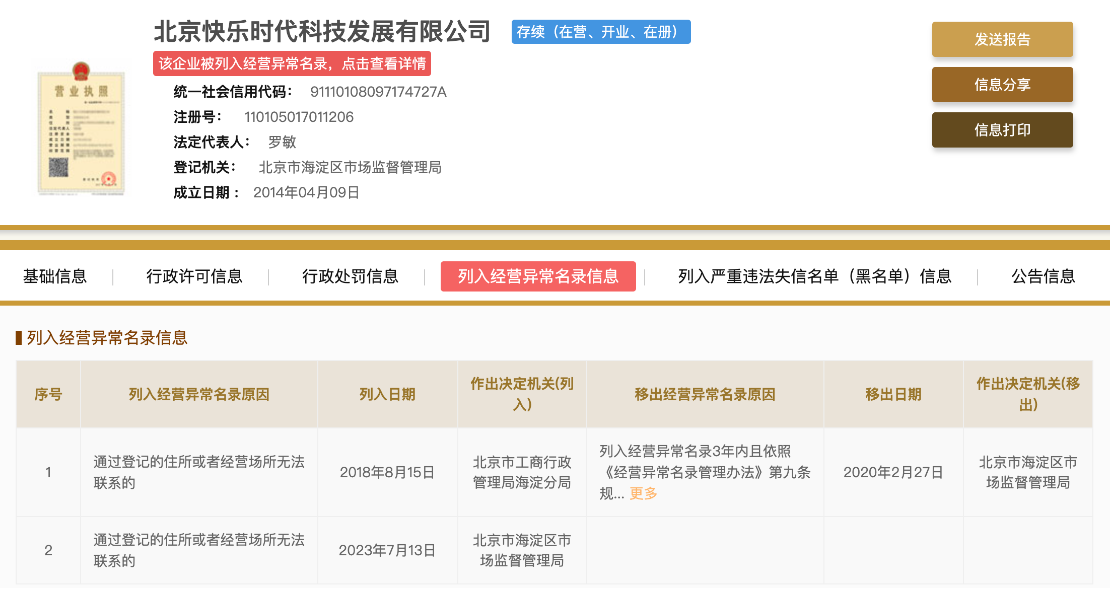Open the abnormal operation warning banner details
The width and height of the screenshot is (1110, 605).
point(292,64)
